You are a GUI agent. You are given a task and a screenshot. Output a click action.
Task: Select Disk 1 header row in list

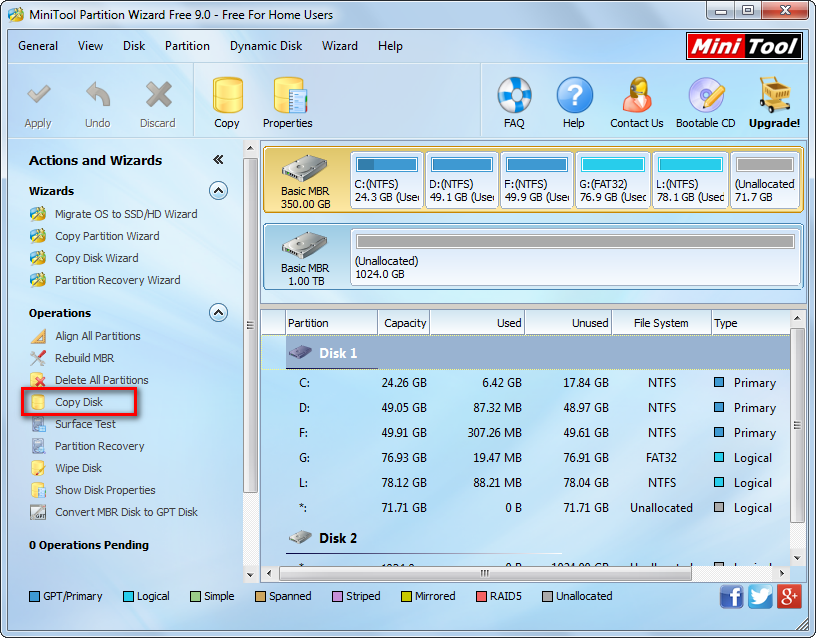click(x=526, y=353)
